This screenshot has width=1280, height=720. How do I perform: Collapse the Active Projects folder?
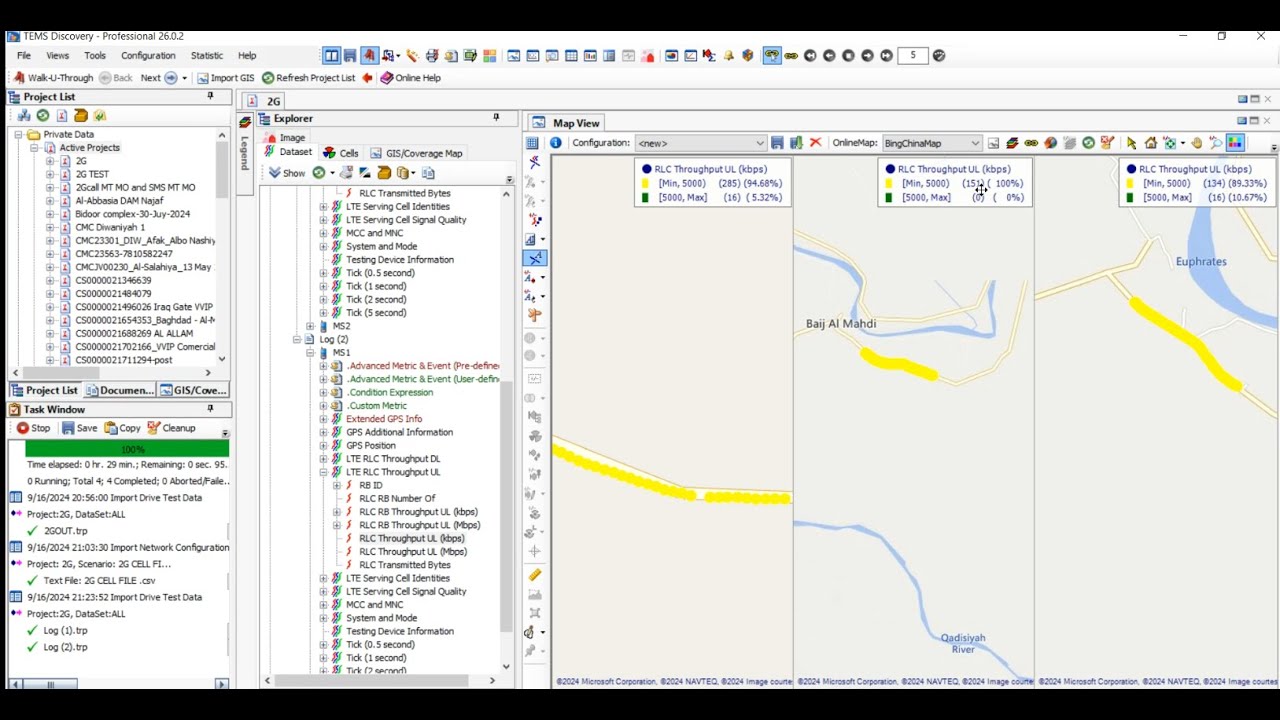[x=35, y=147]
